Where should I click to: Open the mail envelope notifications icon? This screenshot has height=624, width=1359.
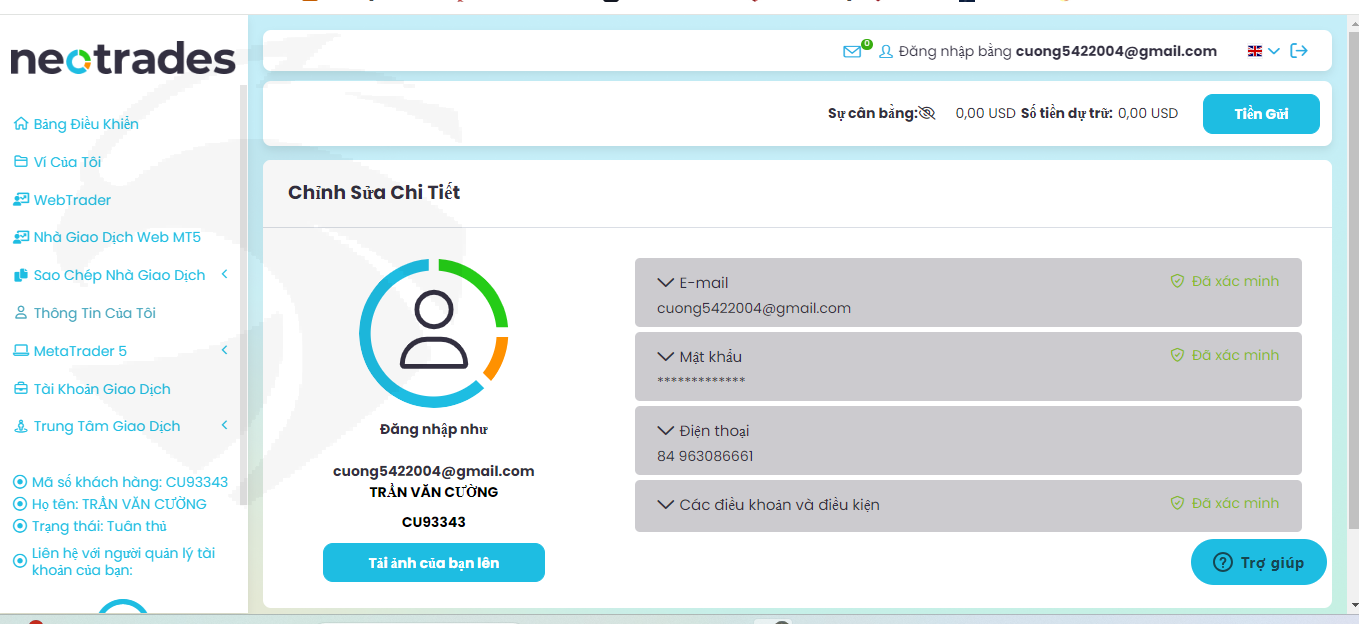click(852, 51)
